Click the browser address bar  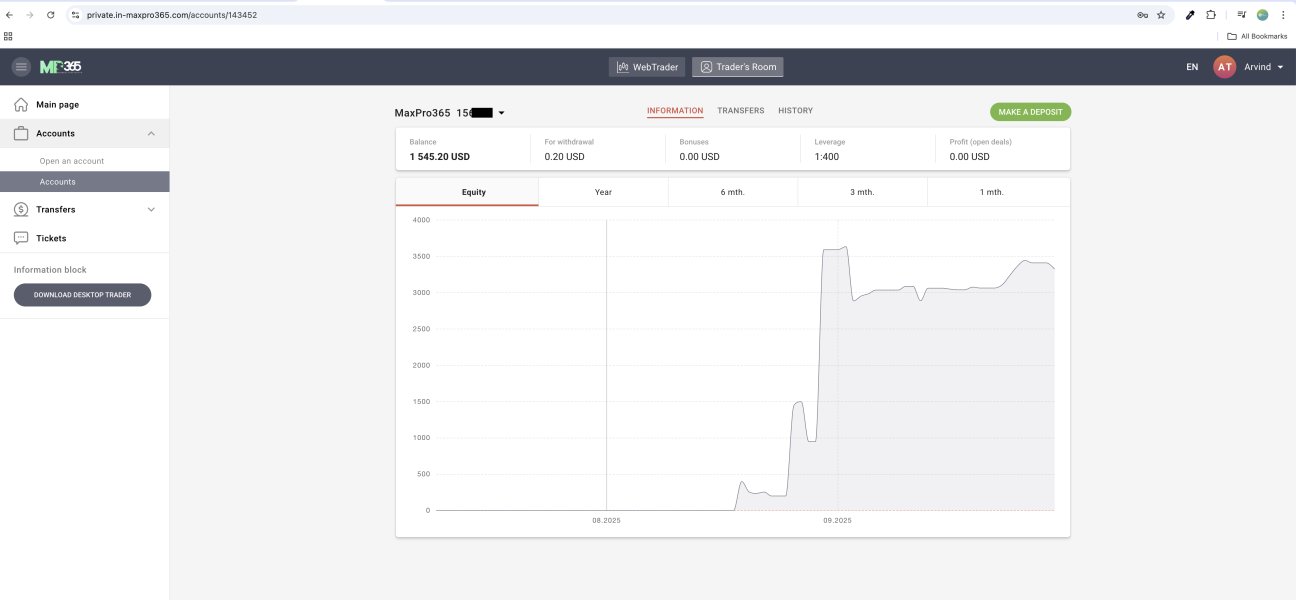[x=600, y=15]
